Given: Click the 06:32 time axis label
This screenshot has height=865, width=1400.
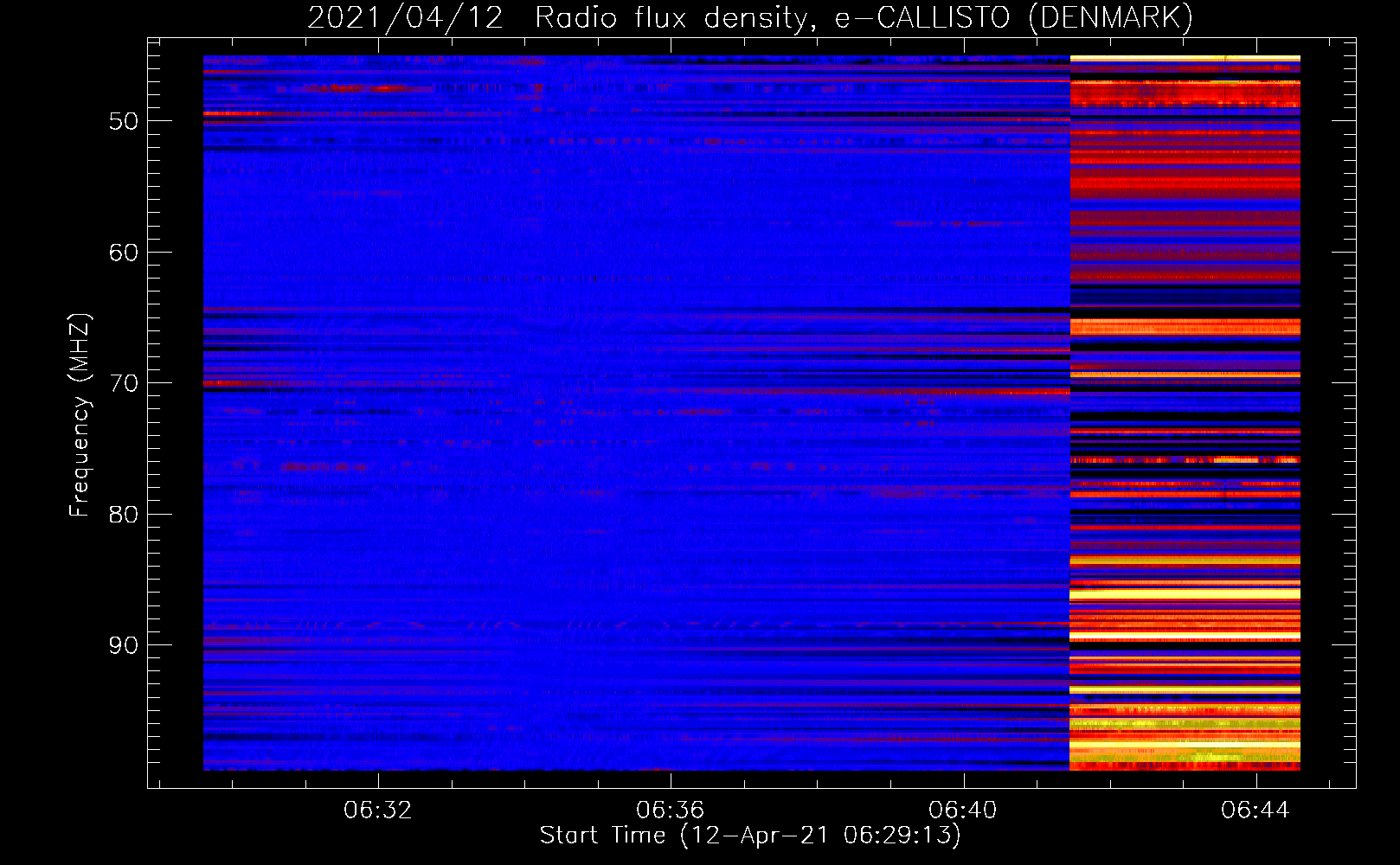Looking at the screenshot, I should tap(377, 811).
